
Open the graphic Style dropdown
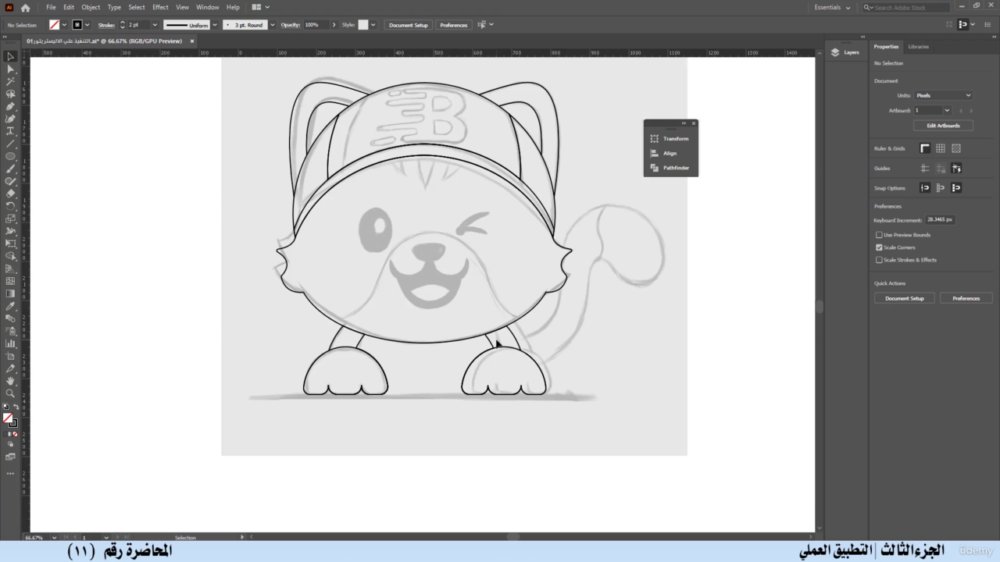tap(373, 25)
